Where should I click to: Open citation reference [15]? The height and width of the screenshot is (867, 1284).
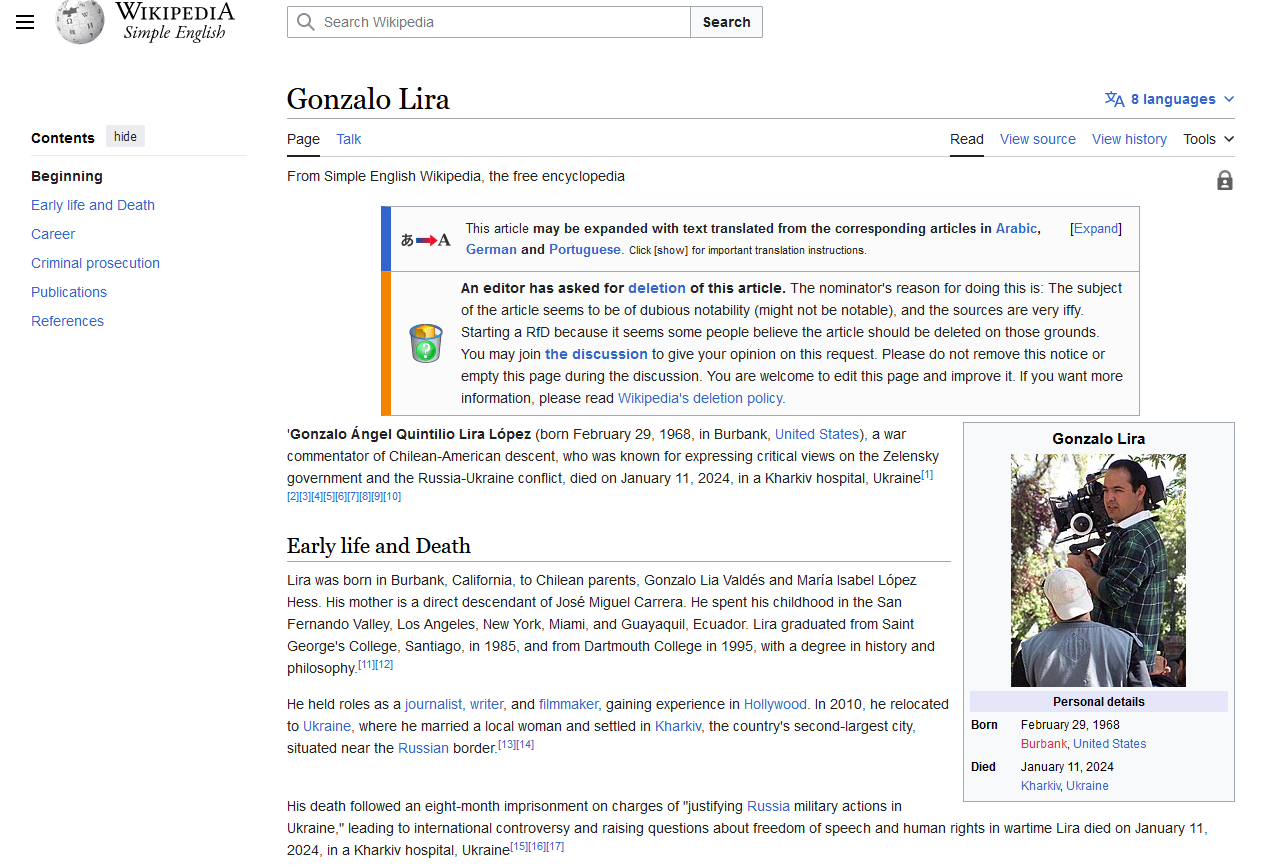coord(519,847)
